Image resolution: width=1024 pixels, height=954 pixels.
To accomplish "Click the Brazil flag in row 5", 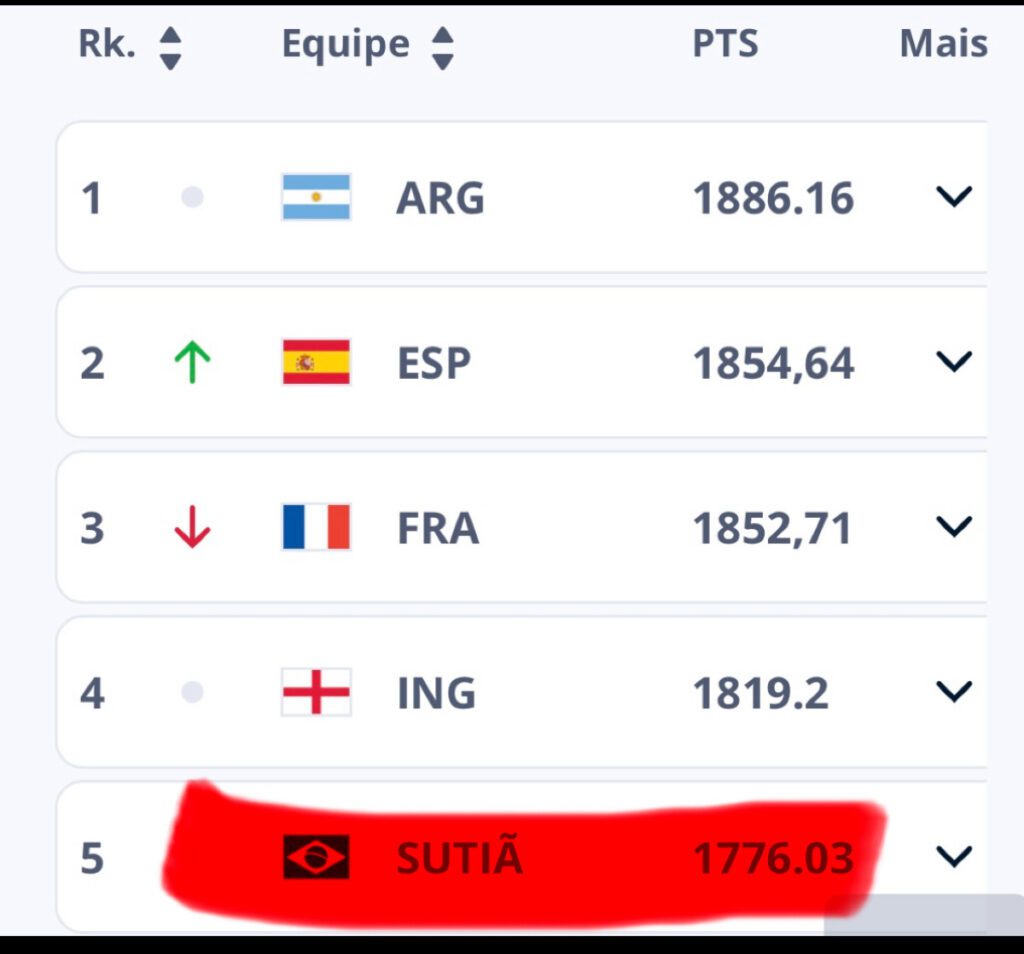I will point(316,857).
